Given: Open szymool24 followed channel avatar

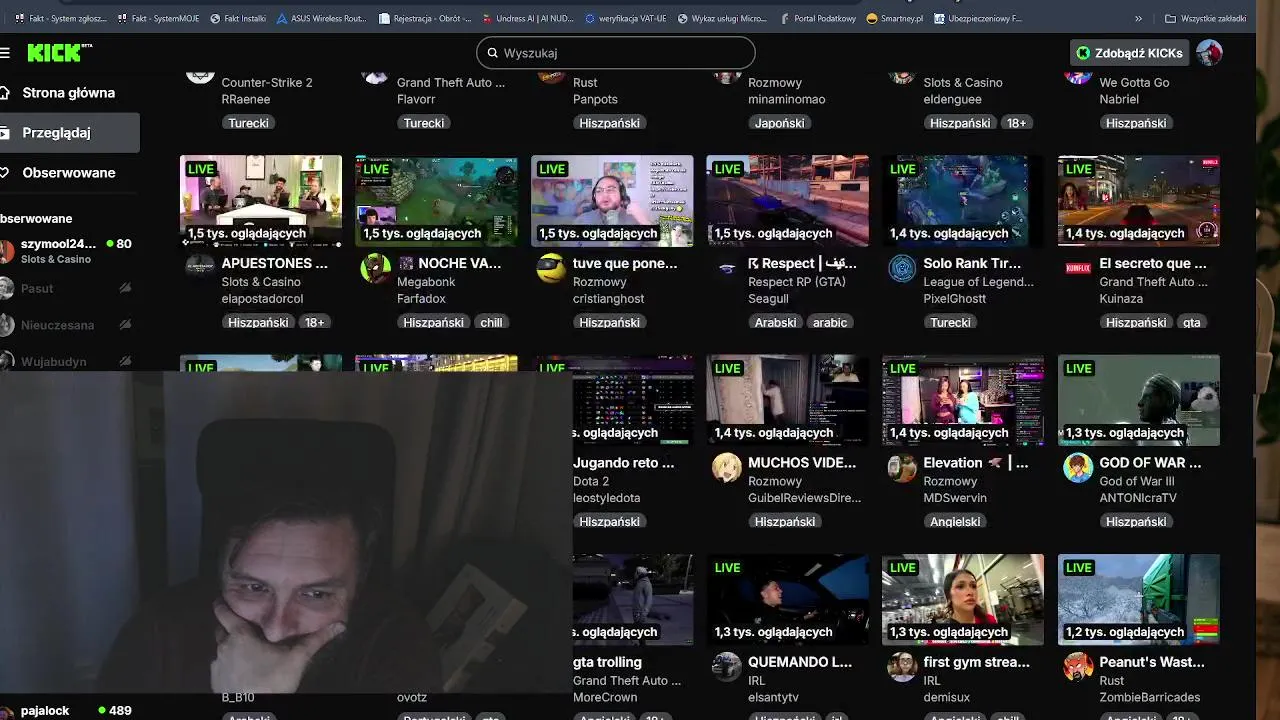Looking at the screenshot, I should coord(7,251).
